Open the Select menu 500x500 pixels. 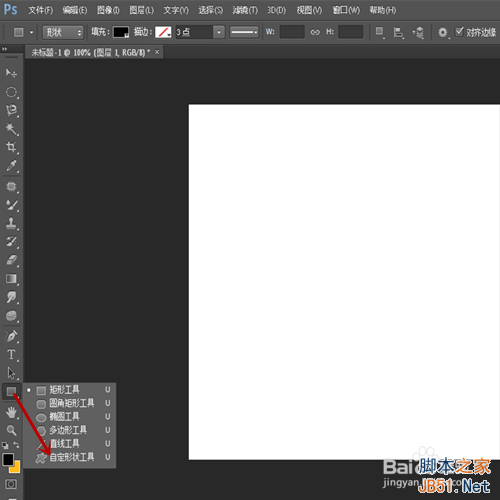click(211, 10)
